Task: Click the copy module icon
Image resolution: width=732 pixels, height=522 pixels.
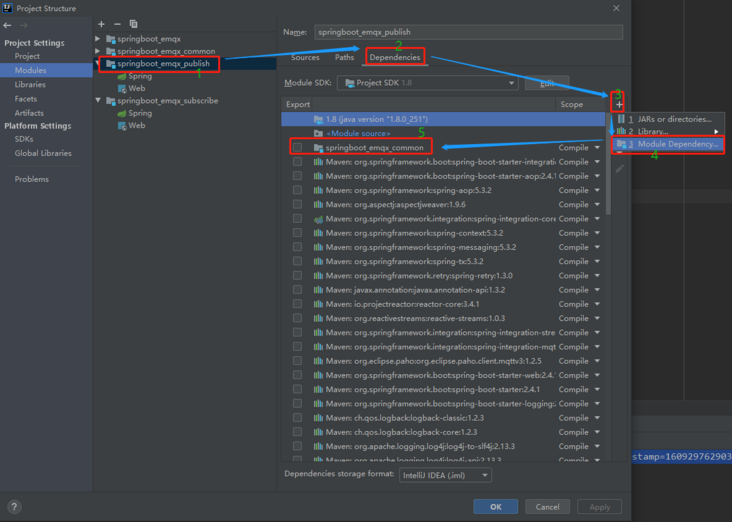Action: coord(133,23)
